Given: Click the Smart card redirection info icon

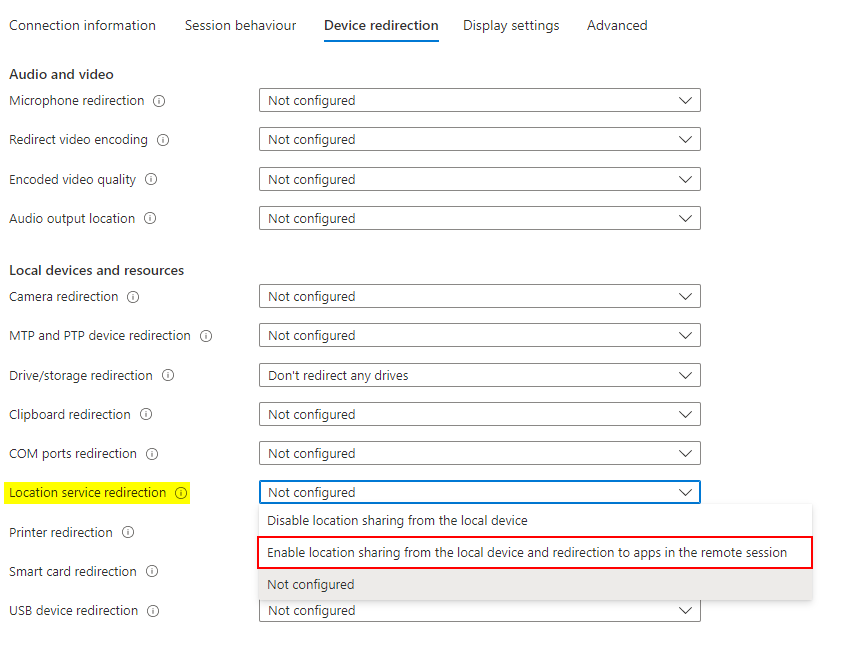Looking at the screenshot, I should [152, 572].
